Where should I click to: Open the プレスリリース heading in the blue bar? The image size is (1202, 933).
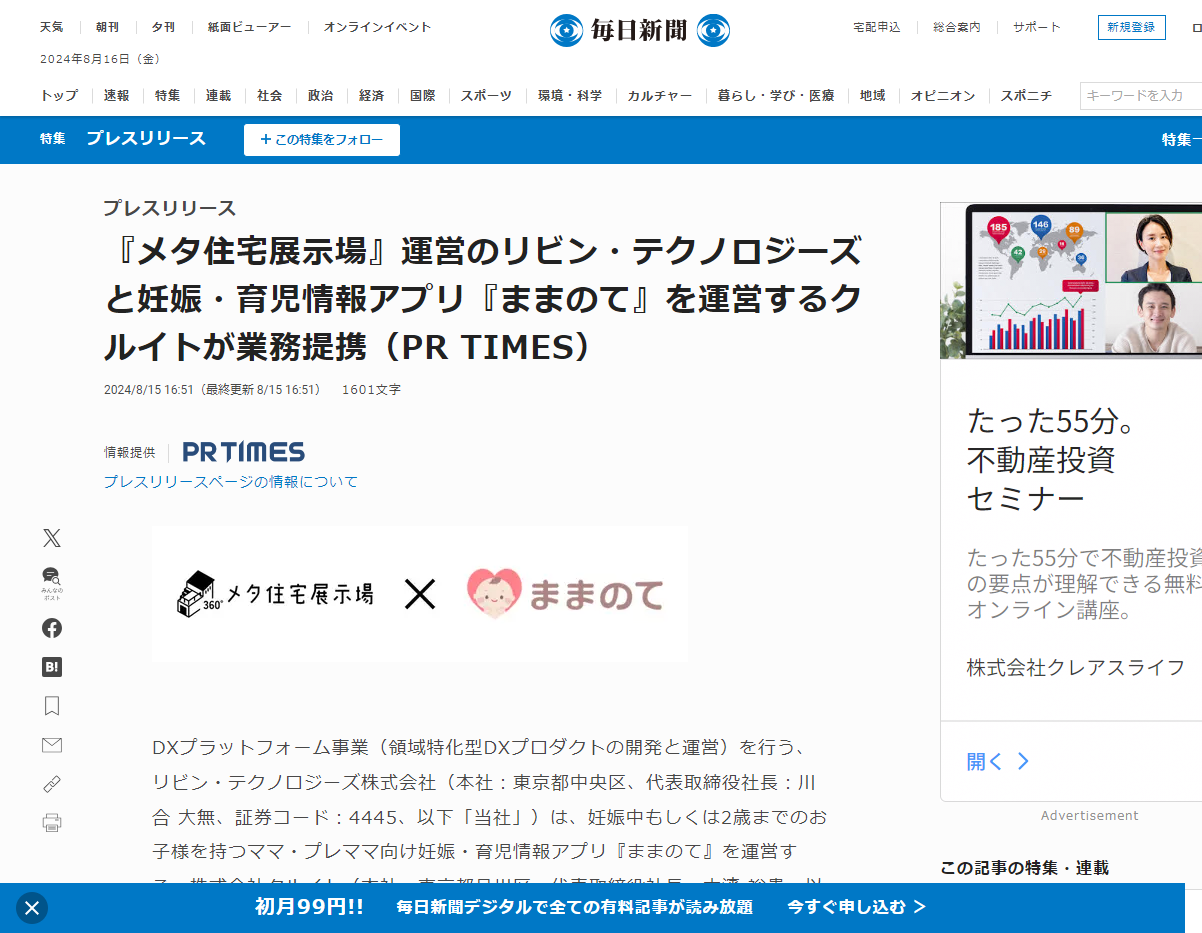pyautogui.click(x=146, y=139)
